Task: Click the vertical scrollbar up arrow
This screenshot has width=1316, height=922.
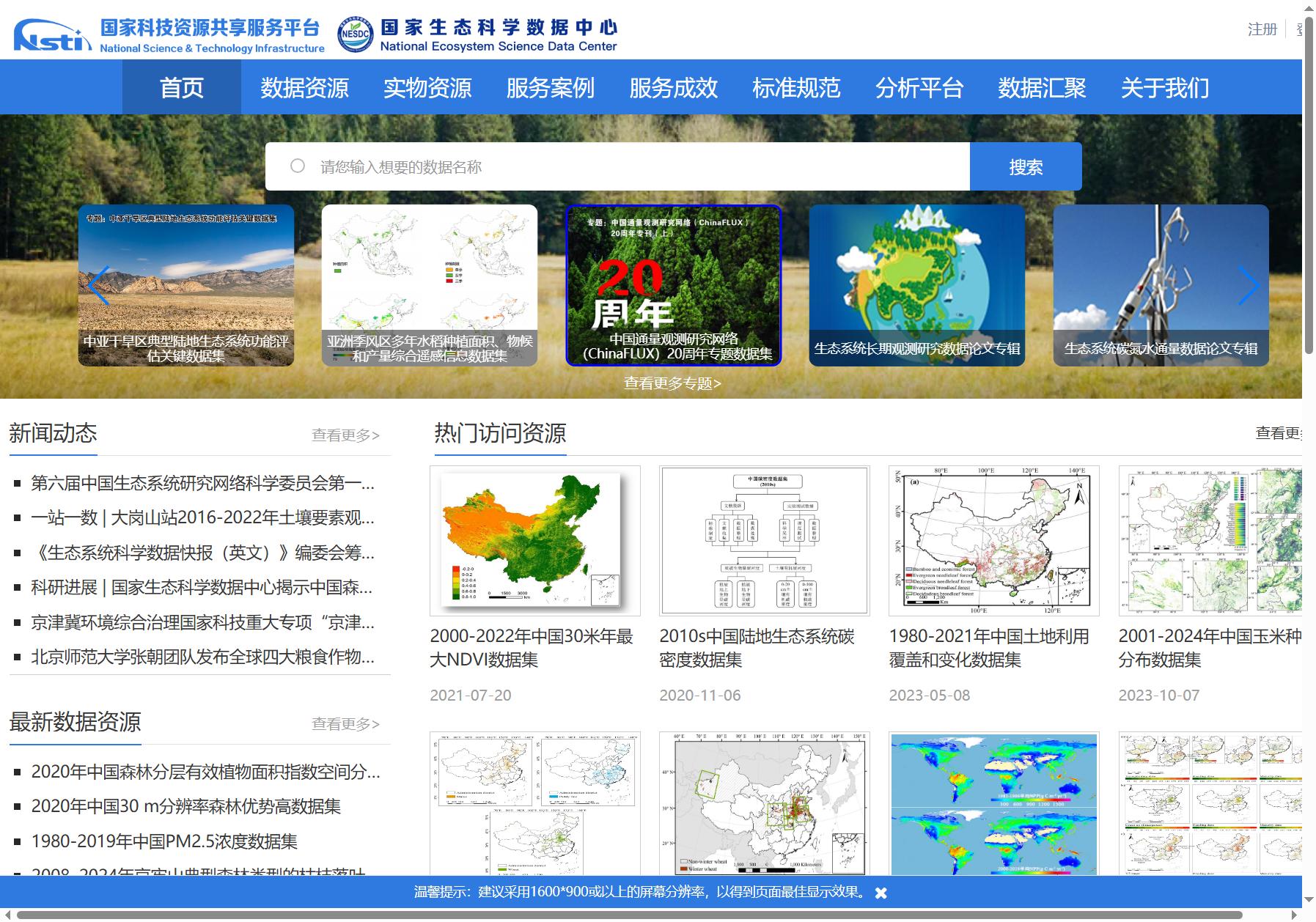Action: pyautogui.click(x=1309, y=8)
